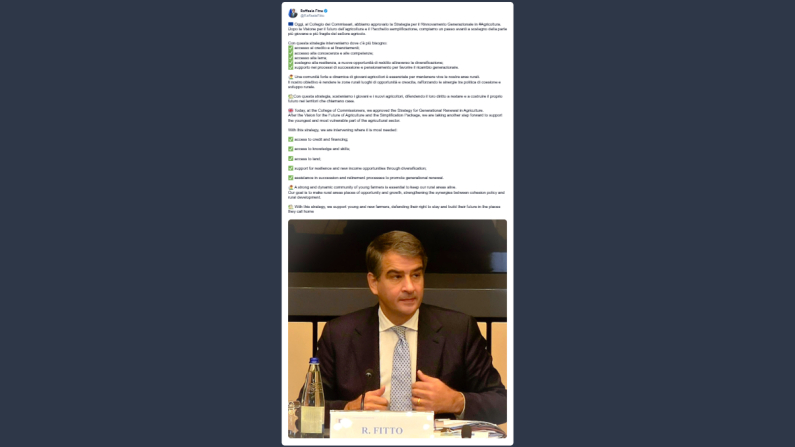The width and height of the screenshot is (795, 447).
Task: Open the attached photo of R. Fitto
Action: pos(397,328)
